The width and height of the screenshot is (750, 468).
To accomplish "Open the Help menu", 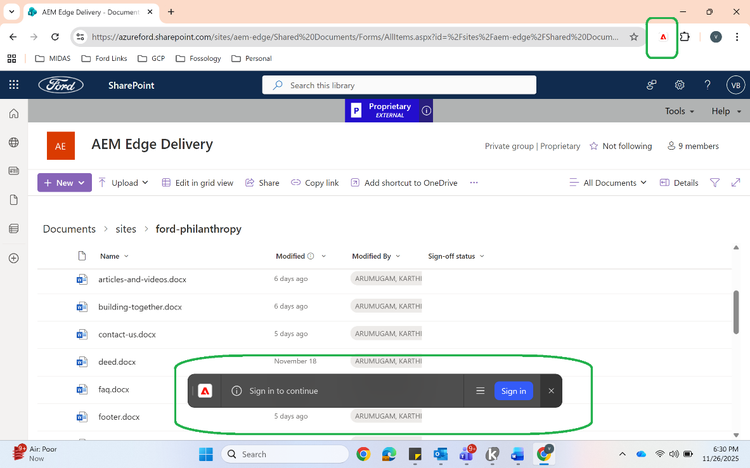I will [x=725, y=111].
